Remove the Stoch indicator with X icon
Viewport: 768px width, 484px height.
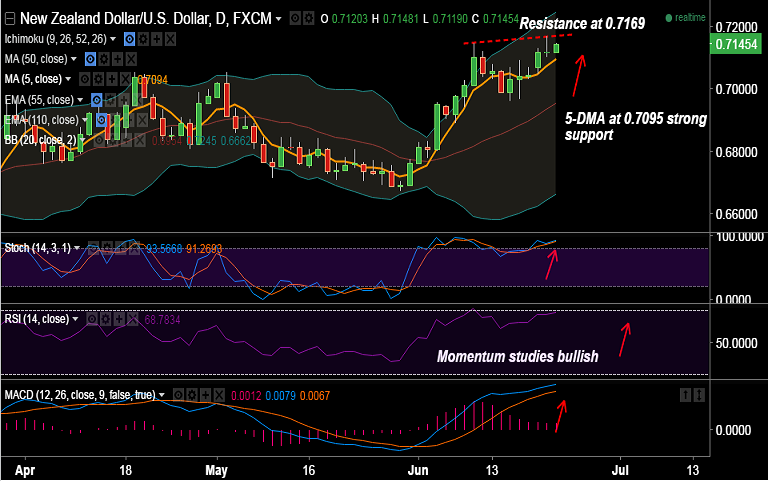click(x=134, y=248)
